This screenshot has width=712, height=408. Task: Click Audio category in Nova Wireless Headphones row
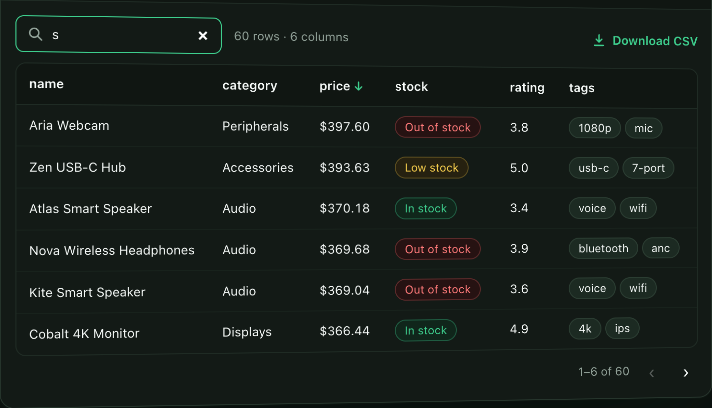click(x=239, y=250)
